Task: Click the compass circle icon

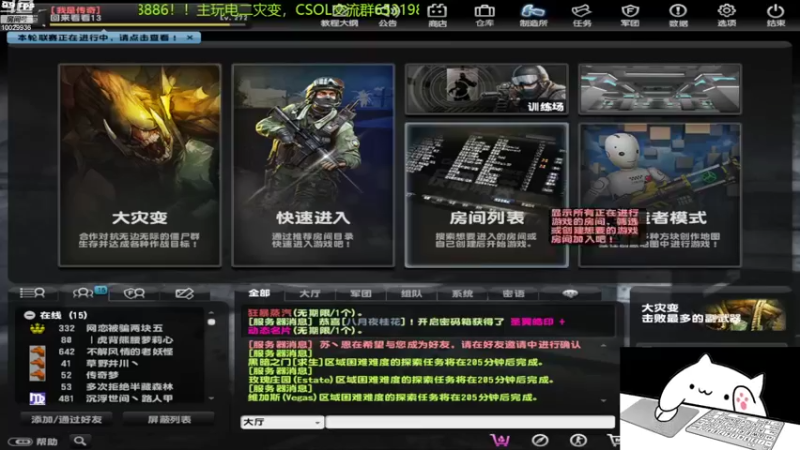Action: [540, 440]
